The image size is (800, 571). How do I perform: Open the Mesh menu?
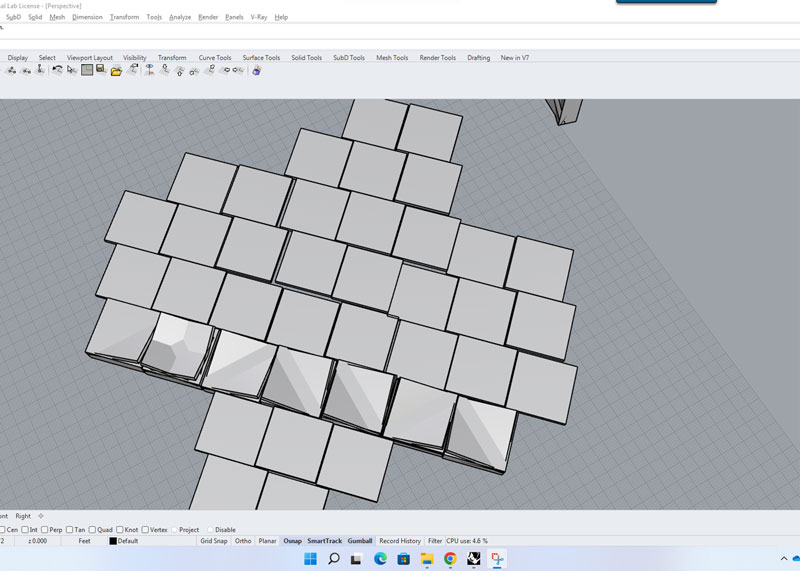(57, 17)
